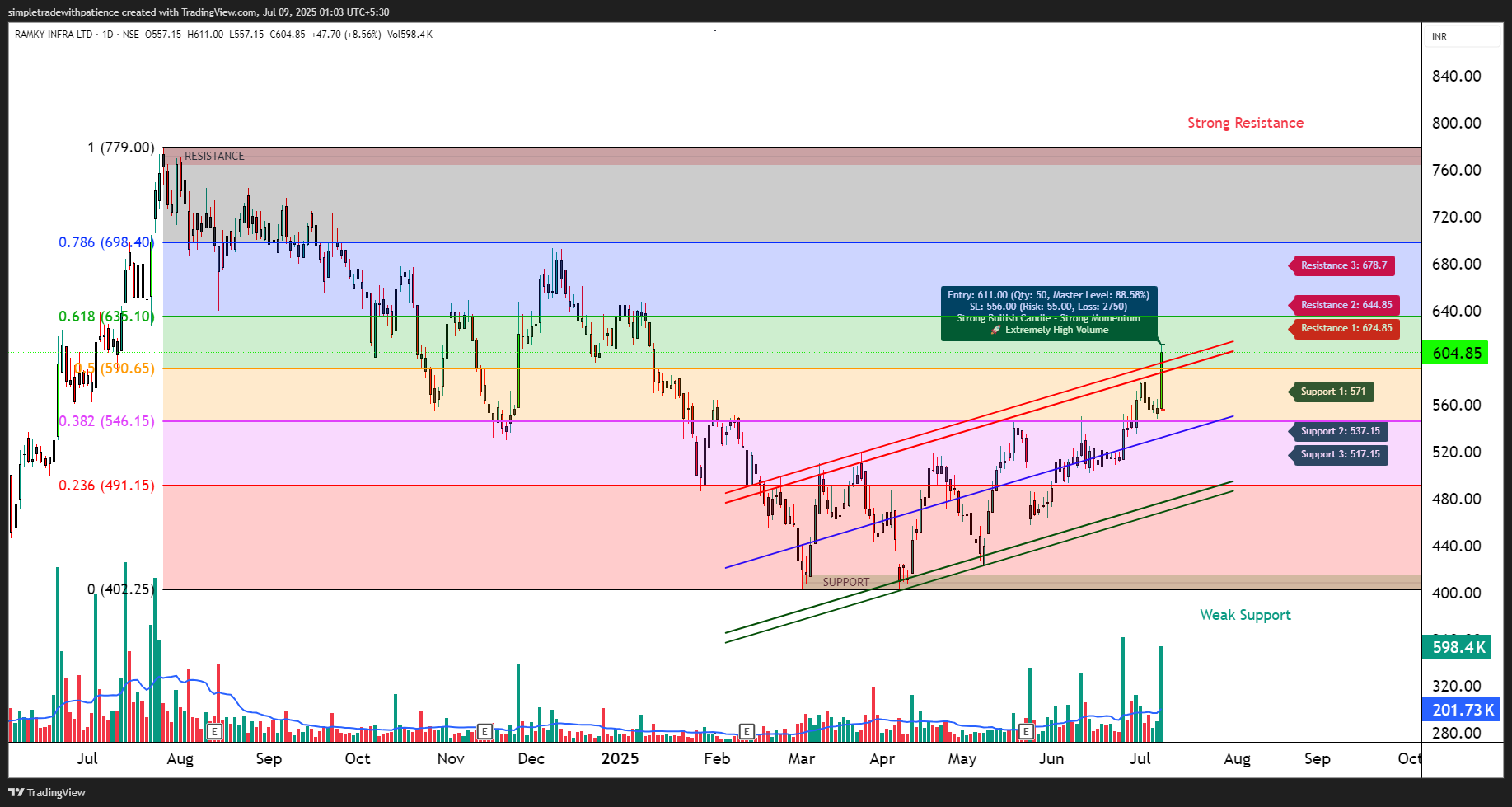Click the Fibonacci label 0.786 (698.40)
Screen dimensions: 1512x807
pyautogui.click(x=106, y=242)
